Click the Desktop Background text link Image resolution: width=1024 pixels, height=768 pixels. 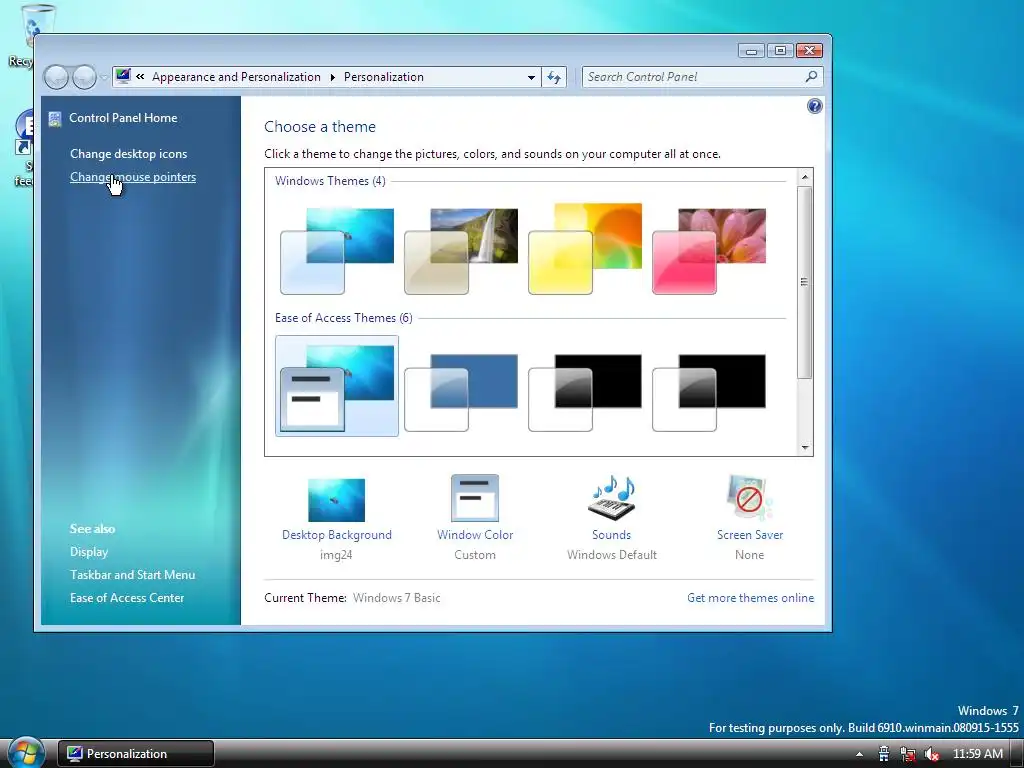[337, 535]
